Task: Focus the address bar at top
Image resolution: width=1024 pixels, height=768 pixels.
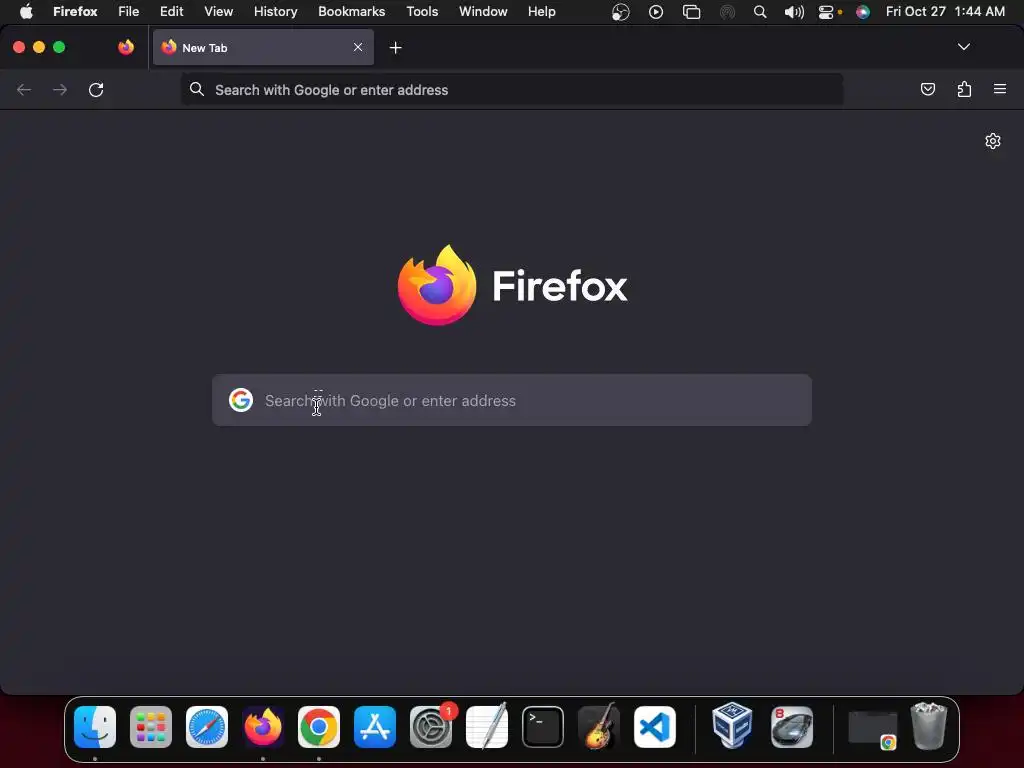Action: click(512, 89)
